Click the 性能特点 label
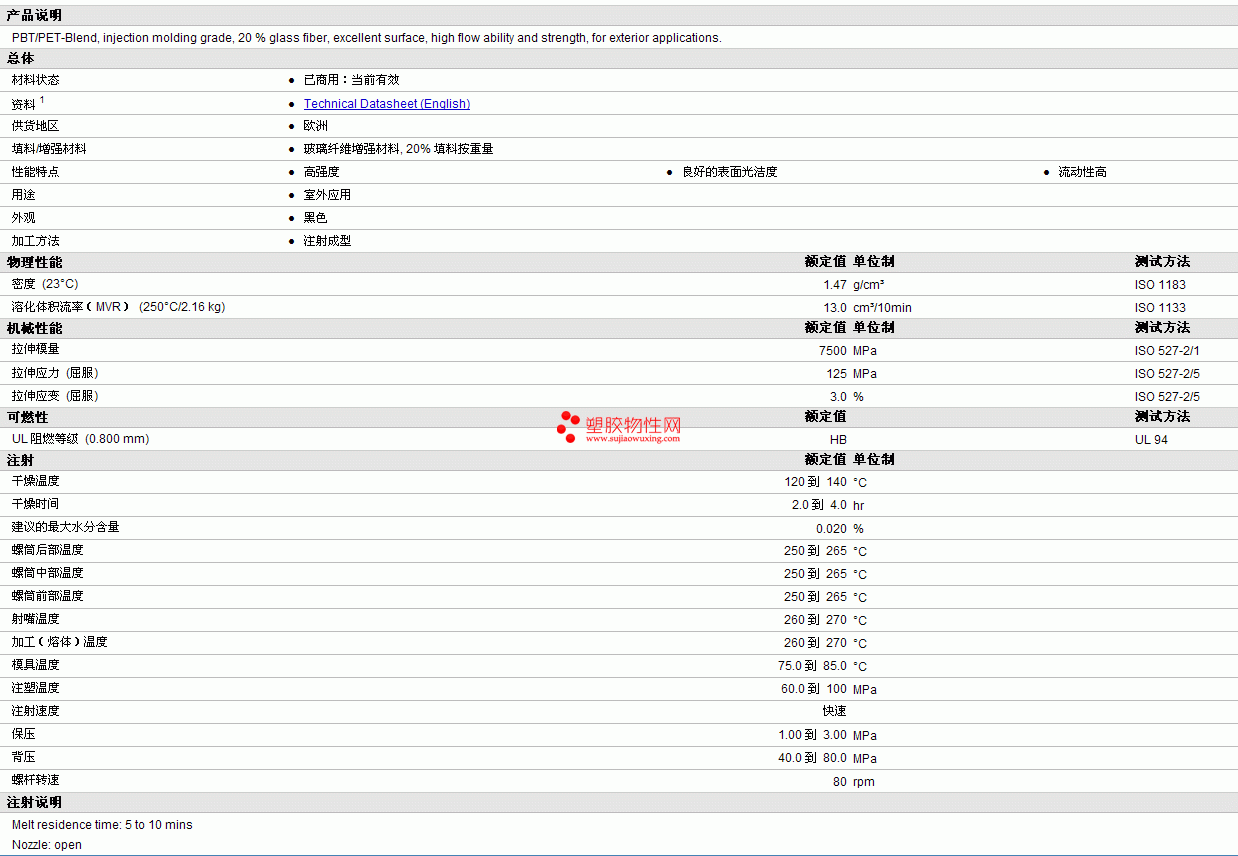The height and width of the screenshot is (856, 1238). [36, 172]
